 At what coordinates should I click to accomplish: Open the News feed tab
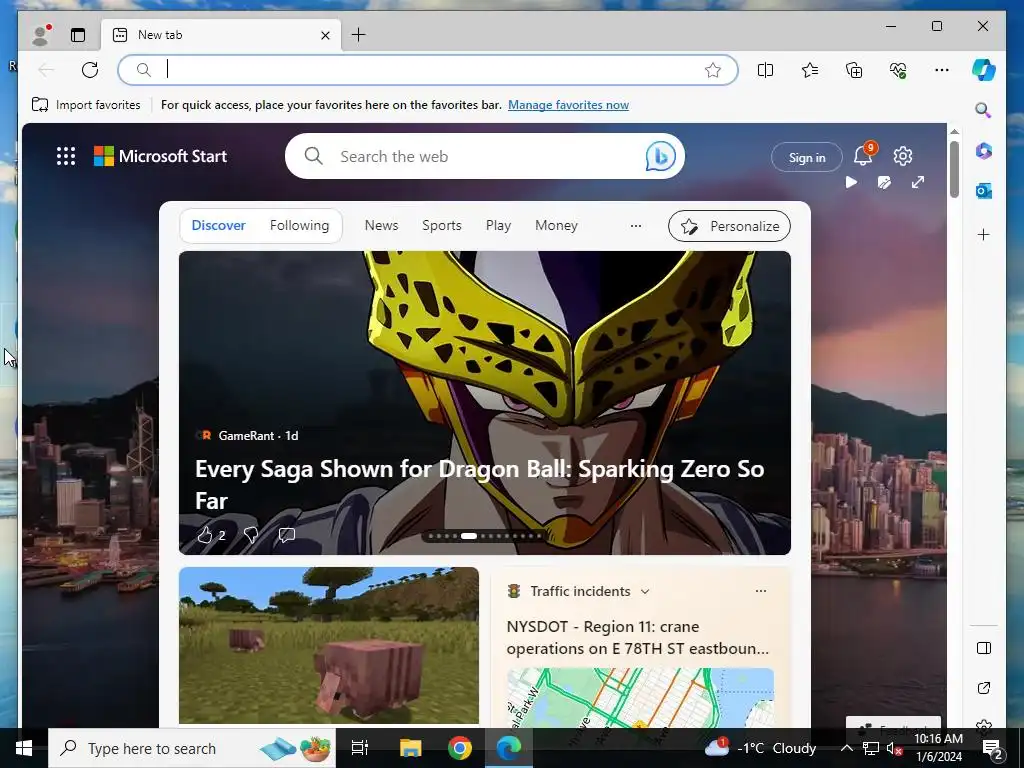click(x=381, y=225)
